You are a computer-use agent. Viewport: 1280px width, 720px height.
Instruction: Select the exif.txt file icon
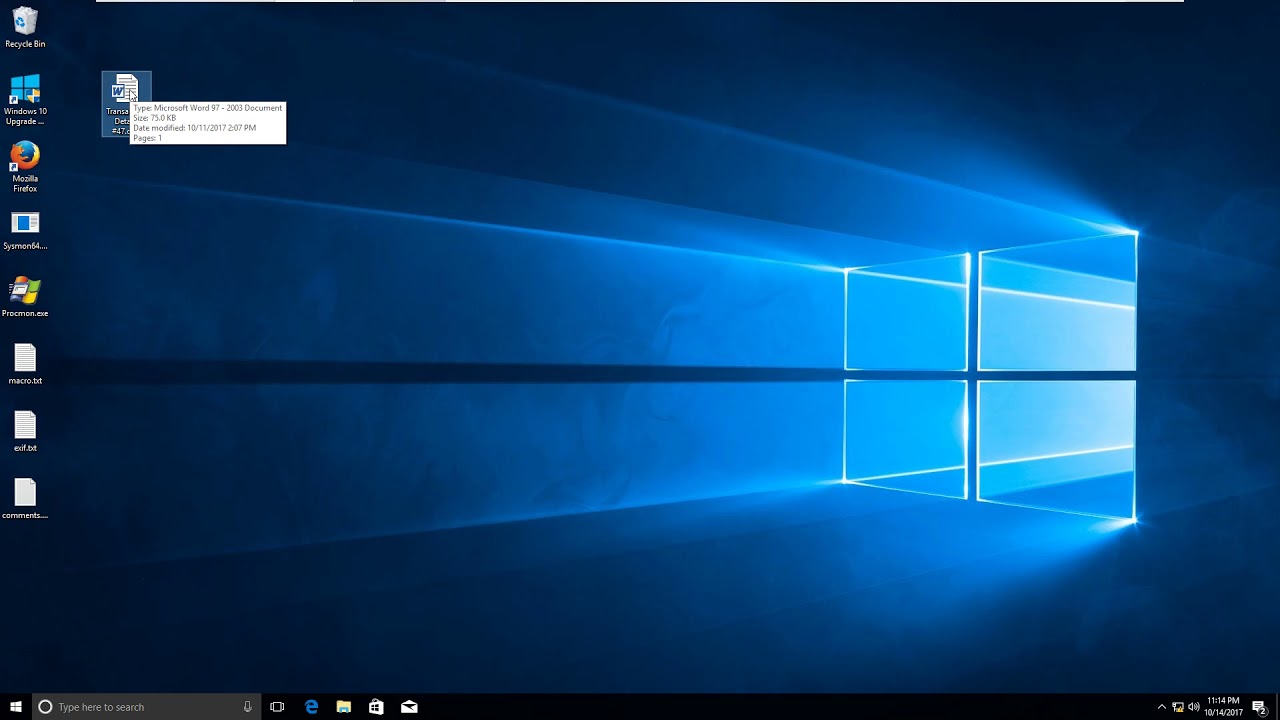25,432
